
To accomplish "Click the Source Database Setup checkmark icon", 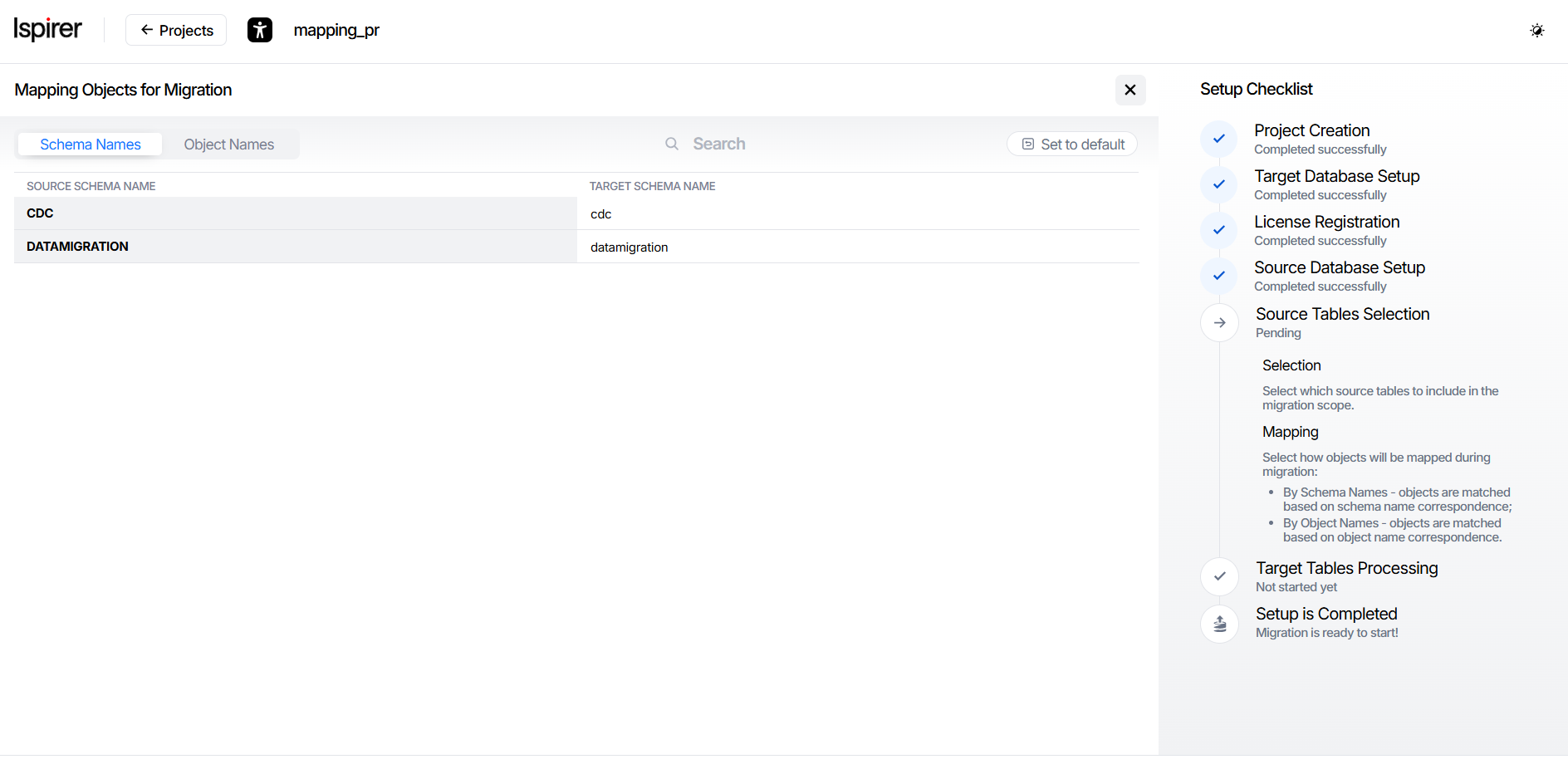I will coord(1218,276).
